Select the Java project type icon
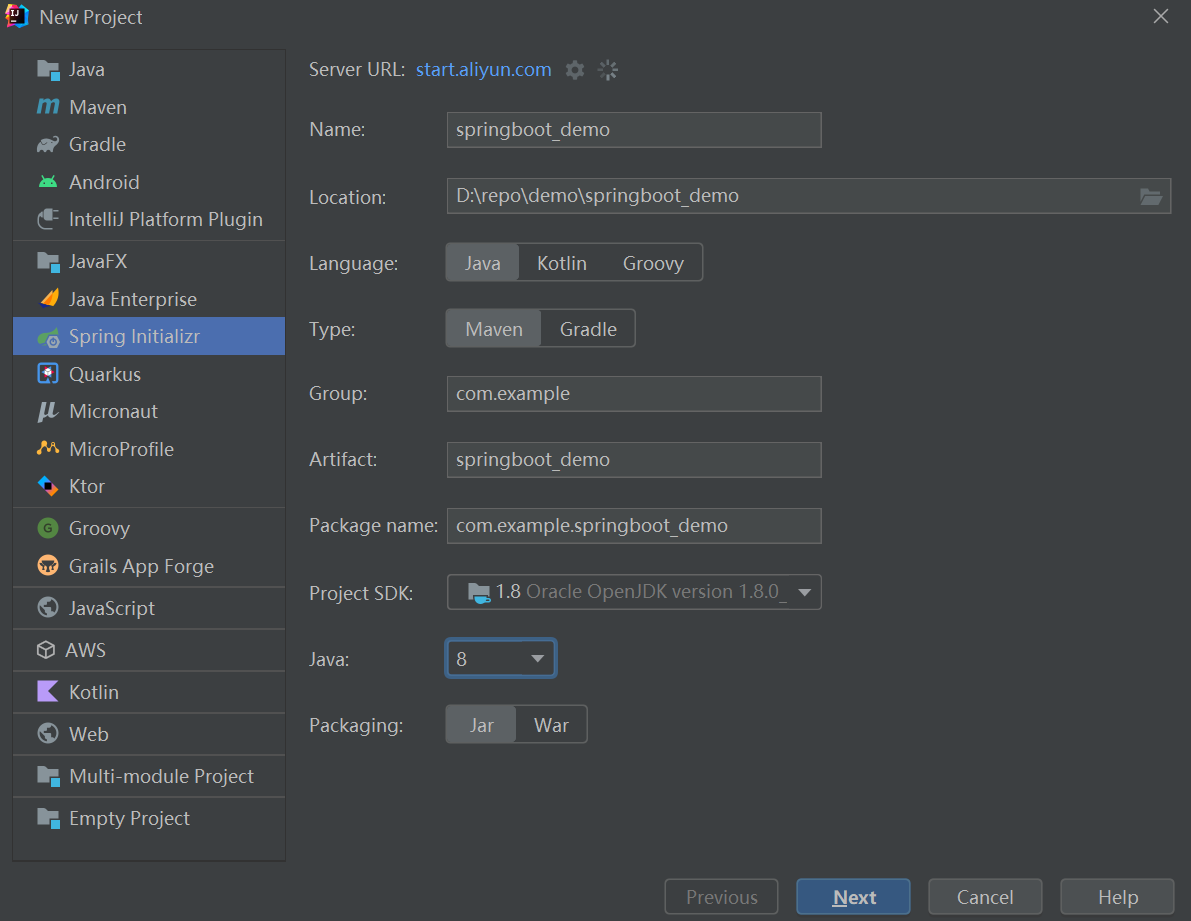1191x921 pixels. [x=48, y=70]
